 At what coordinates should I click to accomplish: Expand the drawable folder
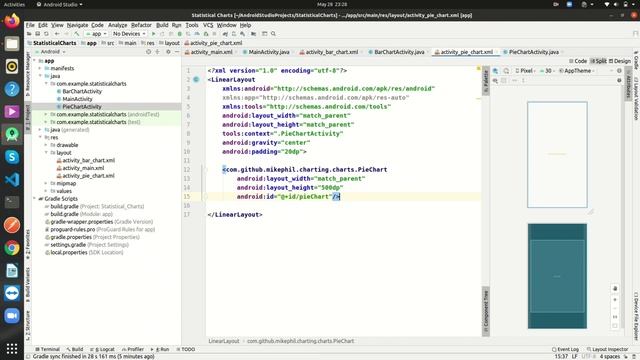pyautogui.click(x=46, y=145)
